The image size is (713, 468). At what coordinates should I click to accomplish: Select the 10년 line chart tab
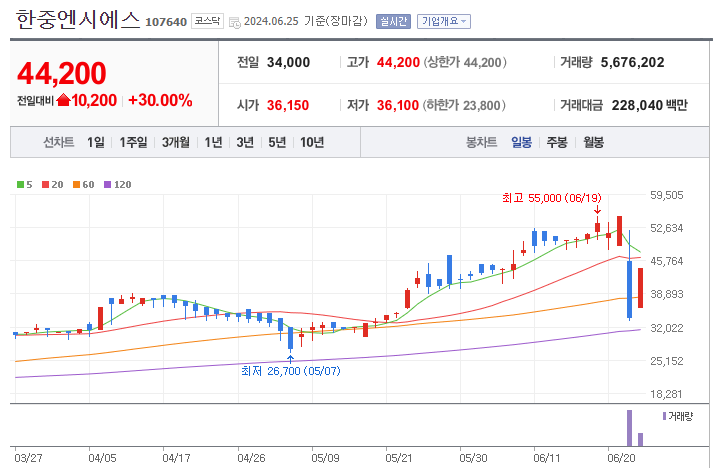point(312,142)
